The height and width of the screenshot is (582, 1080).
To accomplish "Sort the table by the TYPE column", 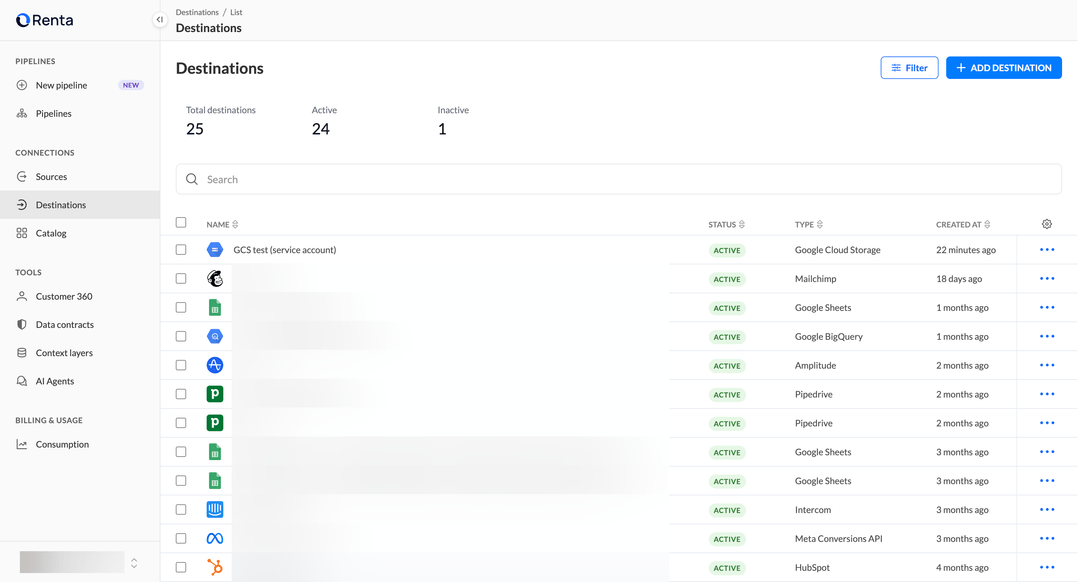I will (x=809, y=225).
